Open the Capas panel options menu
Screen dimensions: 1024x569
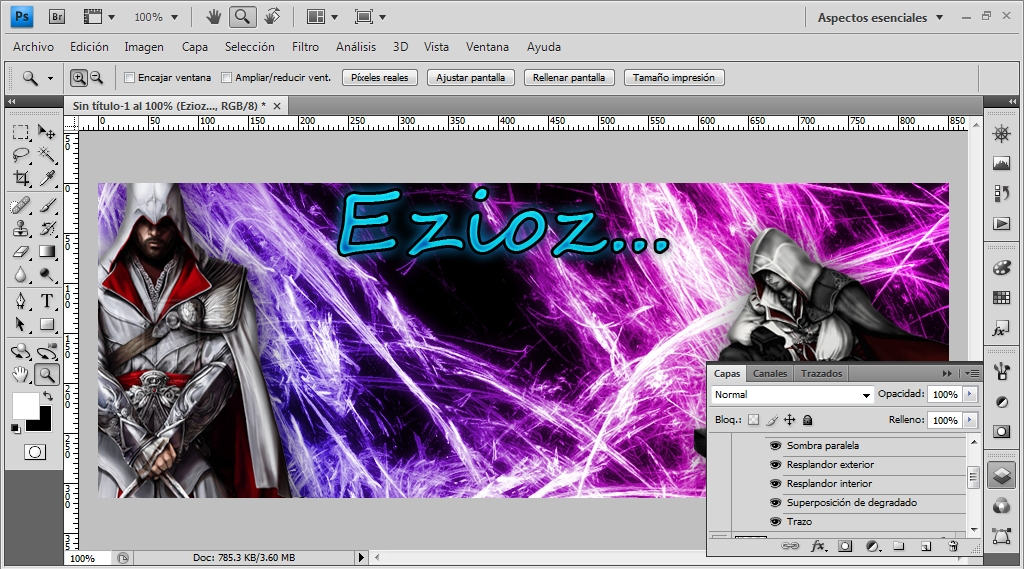point(972,373)
